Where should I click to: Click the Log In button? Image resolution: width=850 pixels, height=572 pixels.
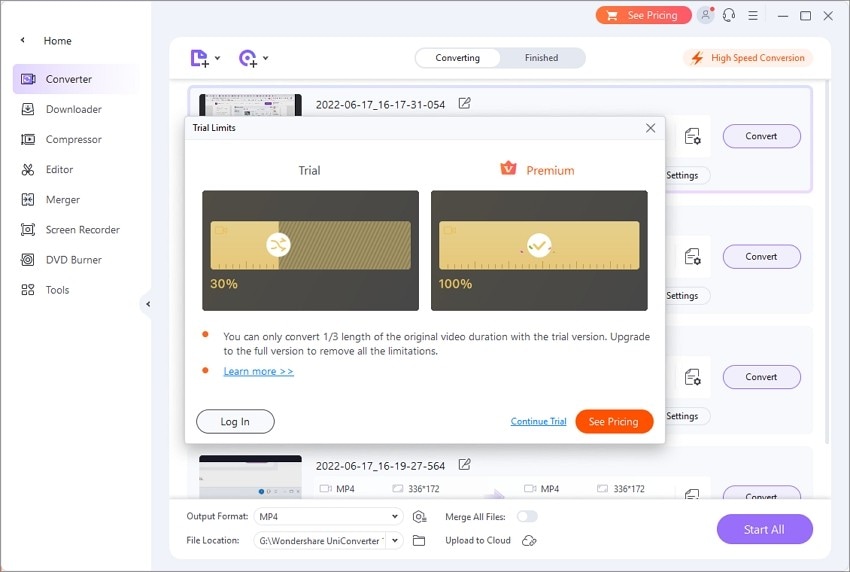coord(235,421)
